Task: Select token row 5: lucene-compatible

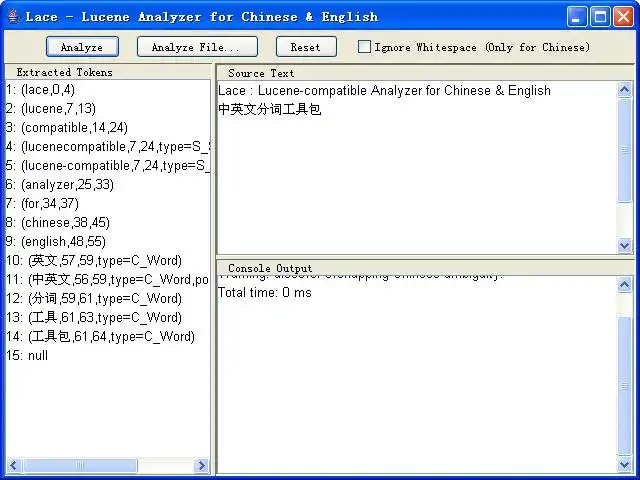Action: coord(108,165)
